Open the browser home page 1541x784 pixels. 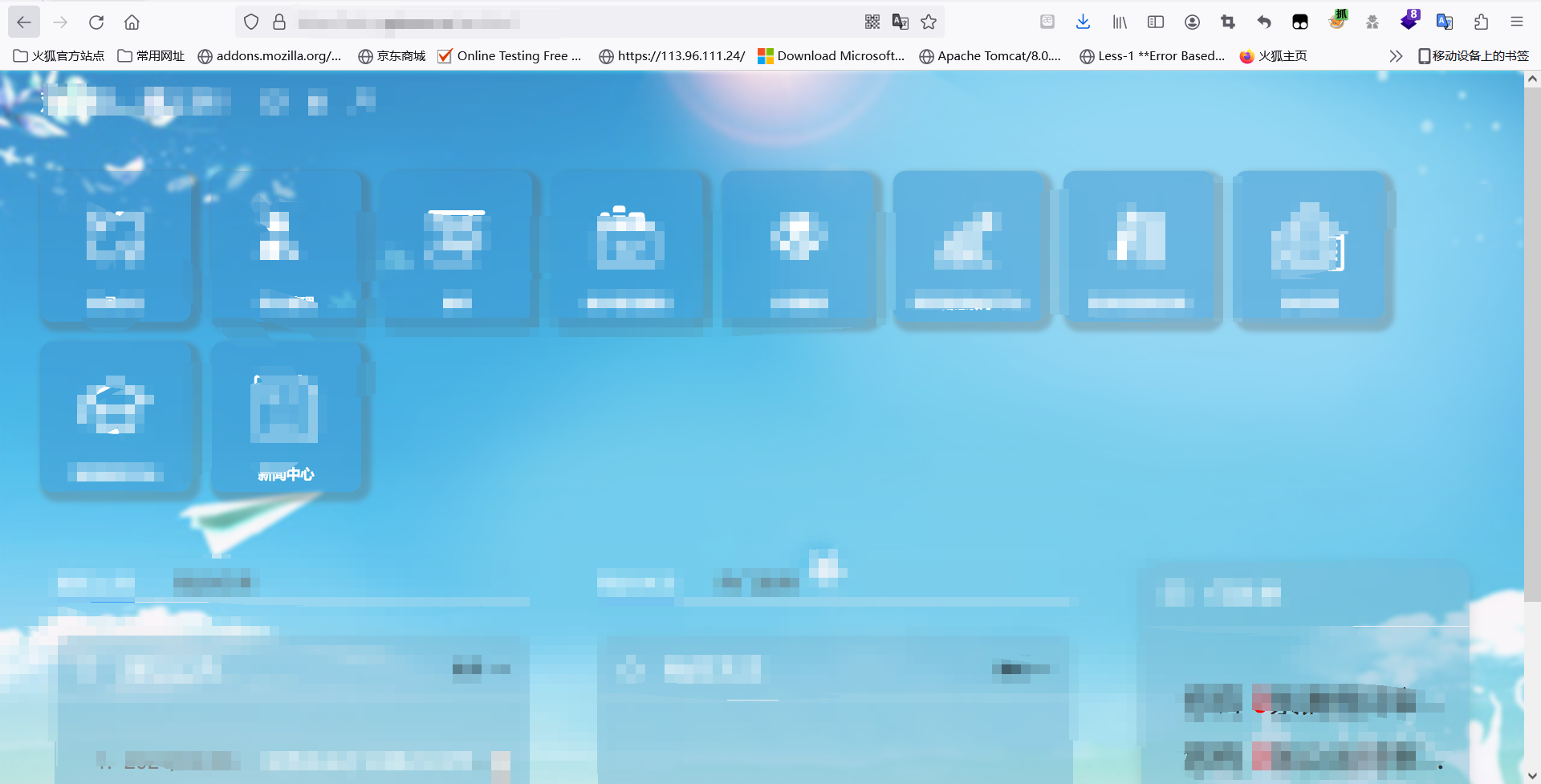click(132, 22)
